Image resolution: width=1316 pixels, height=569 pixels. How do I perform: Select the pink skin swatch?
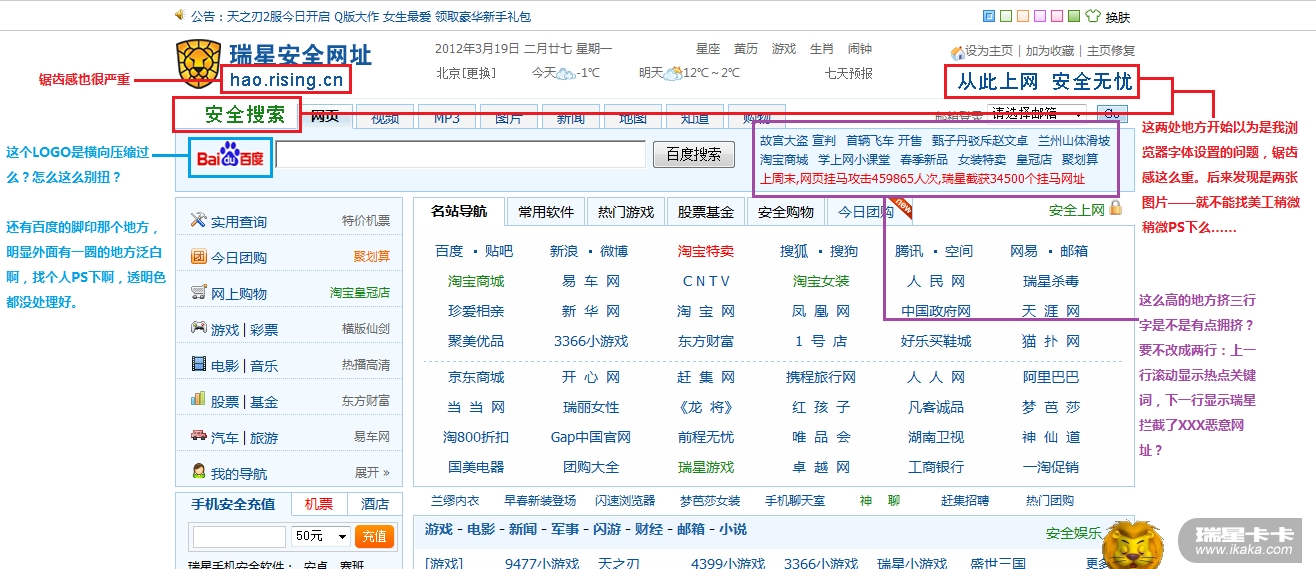[1057, 16]
